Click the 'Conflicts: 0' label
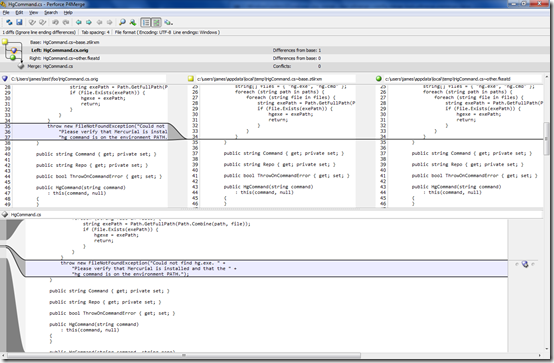 [x=297, y=66]
